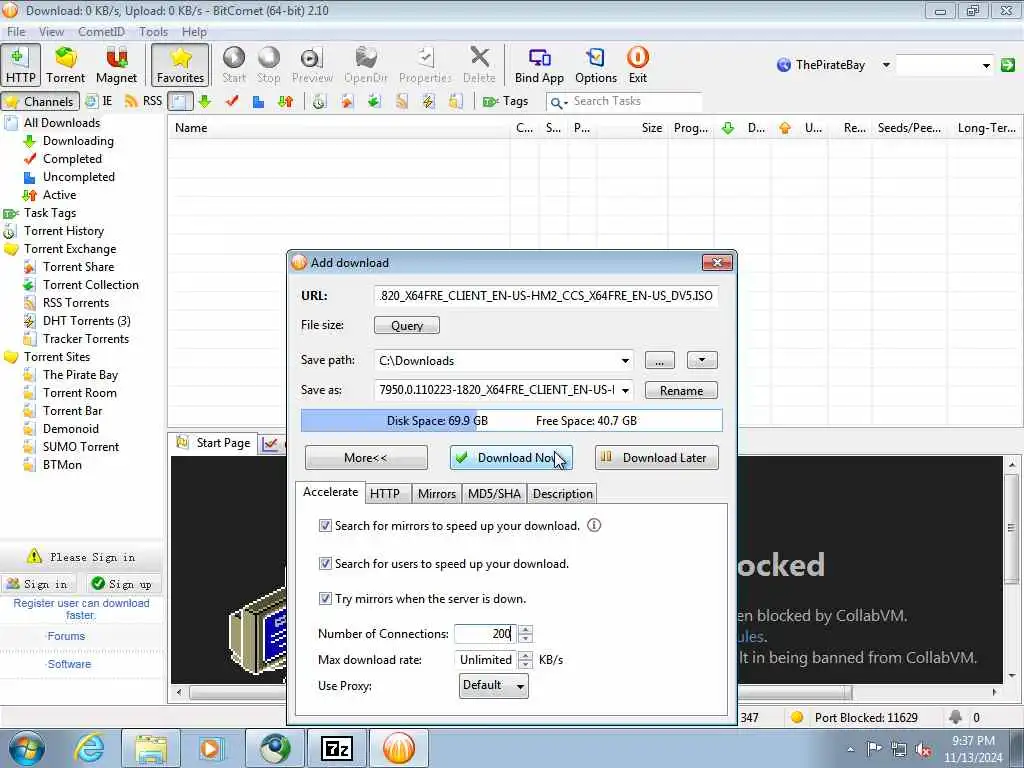Click the URL input field
This screenshot has height=768, width=1024.
pyautogui.click(x=546, y=296)
